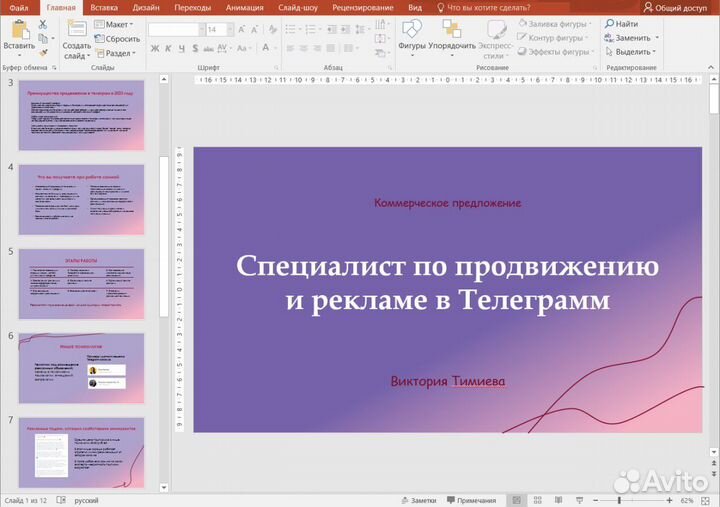Click the bulleted list icon
The image size is (720, 507).
click(290, 30)
